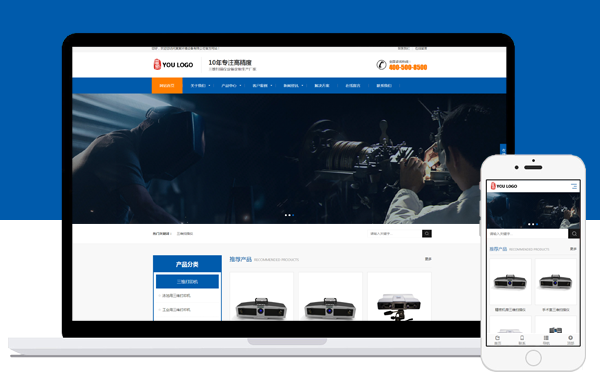Open the last item in the blue navigation bar
Image resolution: width=600 pixels, height=385 pixels.
pyautogui.click(x=384, y=86)
